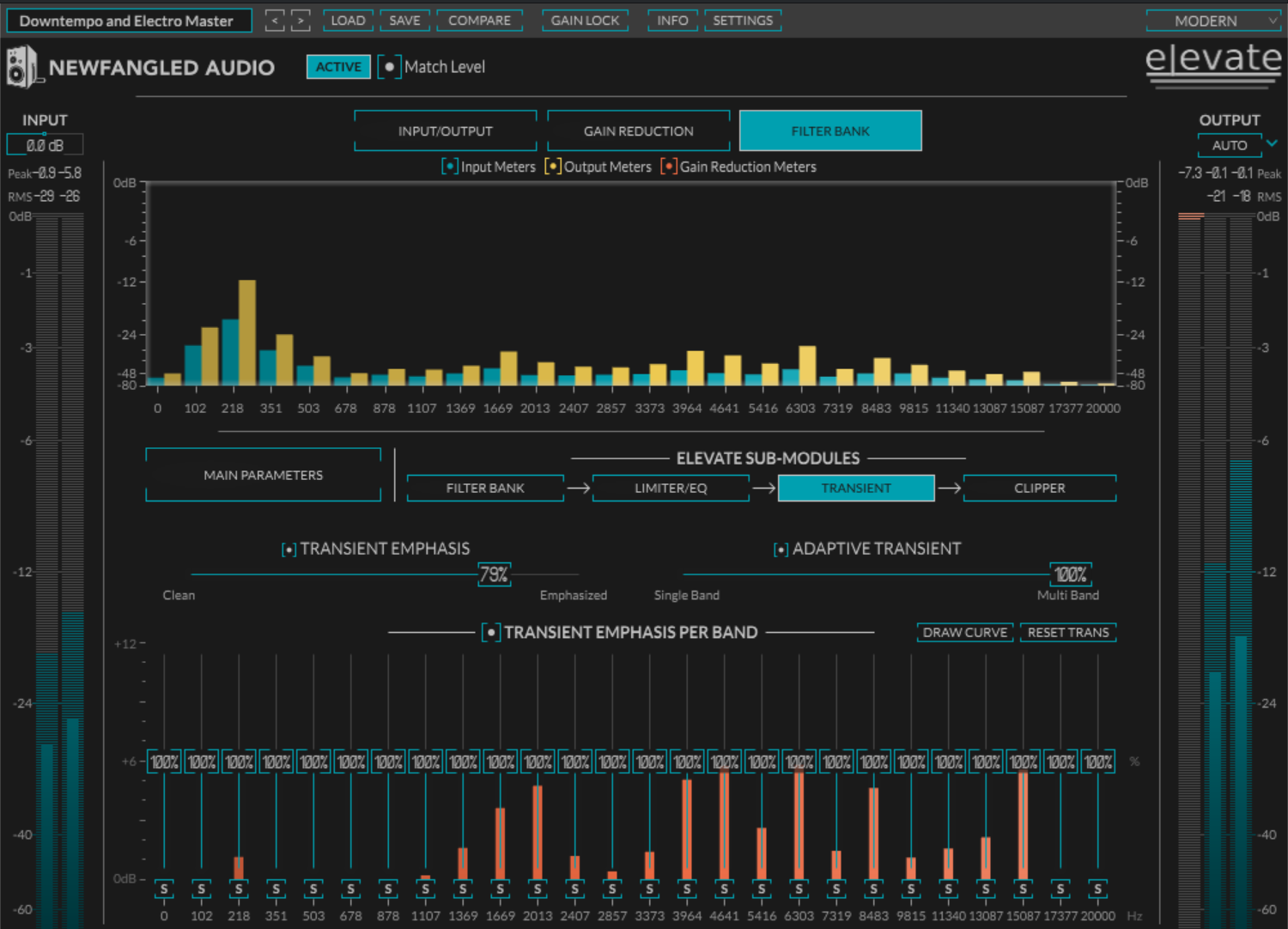
Task: Solo the 2013 Hz band
Action: tap(538, 890)
